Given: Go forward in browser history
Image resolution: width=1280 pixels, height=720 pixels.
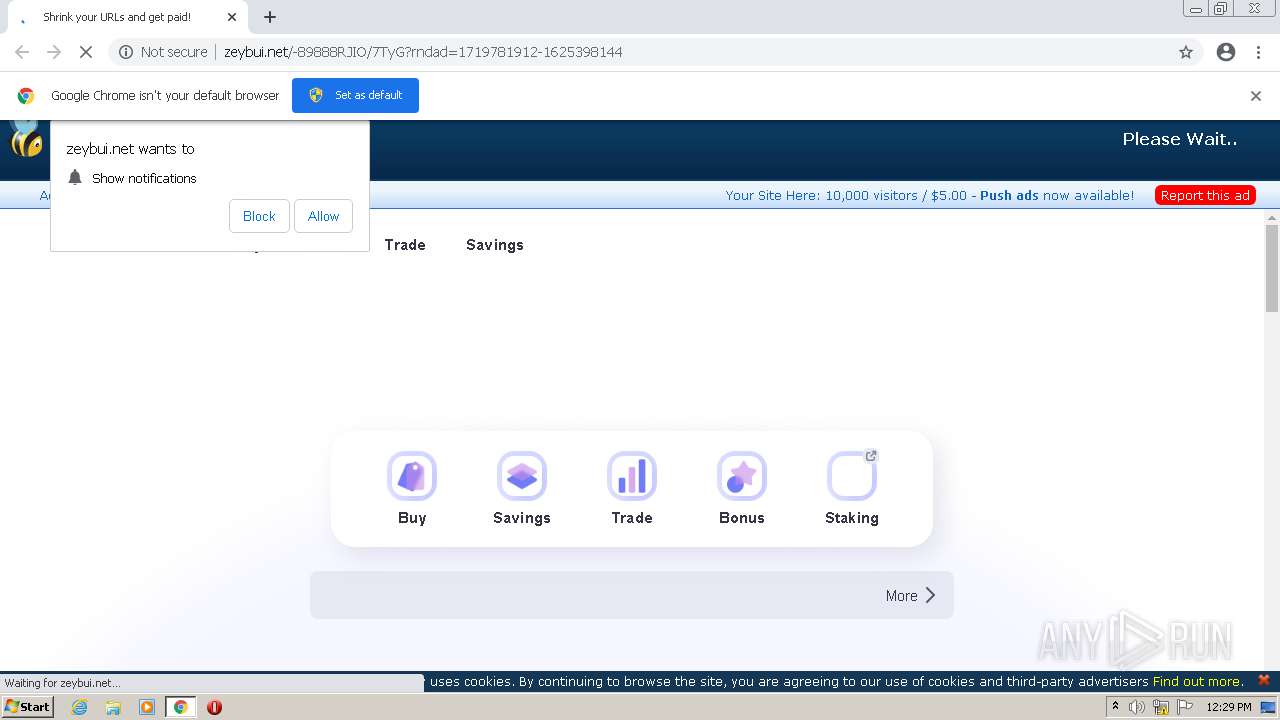Looking at the screenshot, I should 54,52.
